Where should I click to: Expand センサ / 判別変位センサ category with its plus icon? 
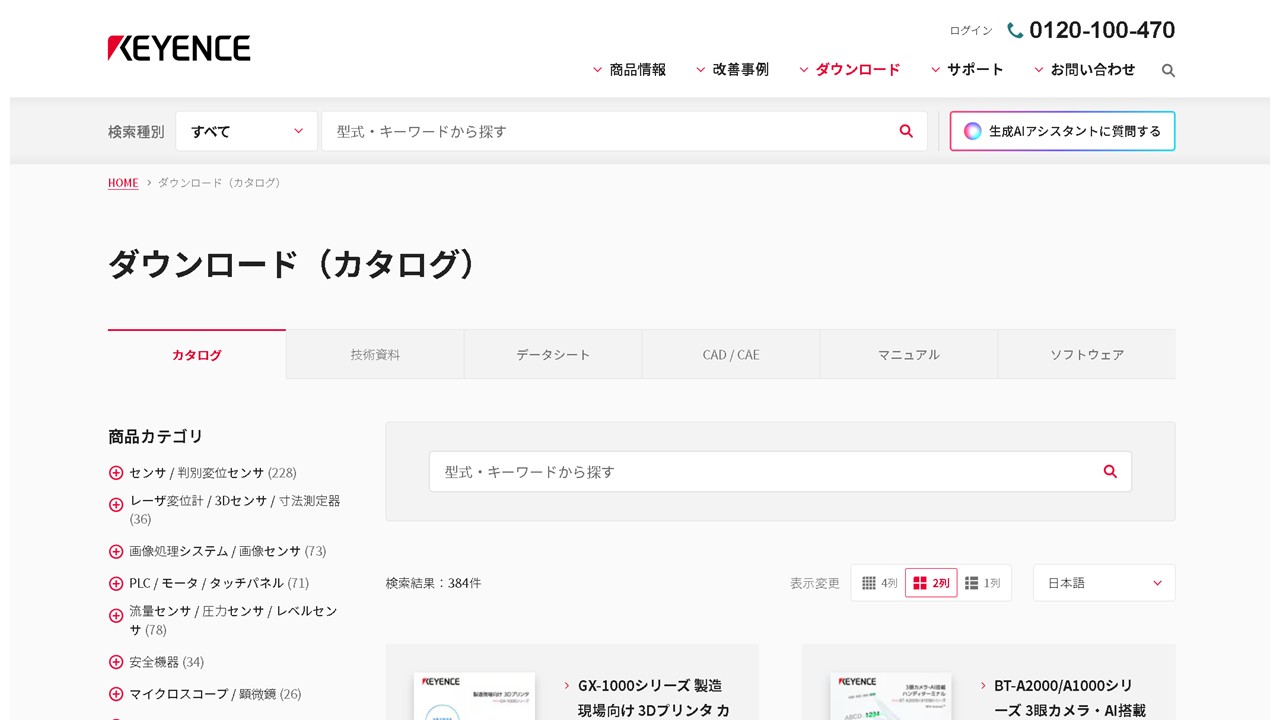click(x=115, y=473)
